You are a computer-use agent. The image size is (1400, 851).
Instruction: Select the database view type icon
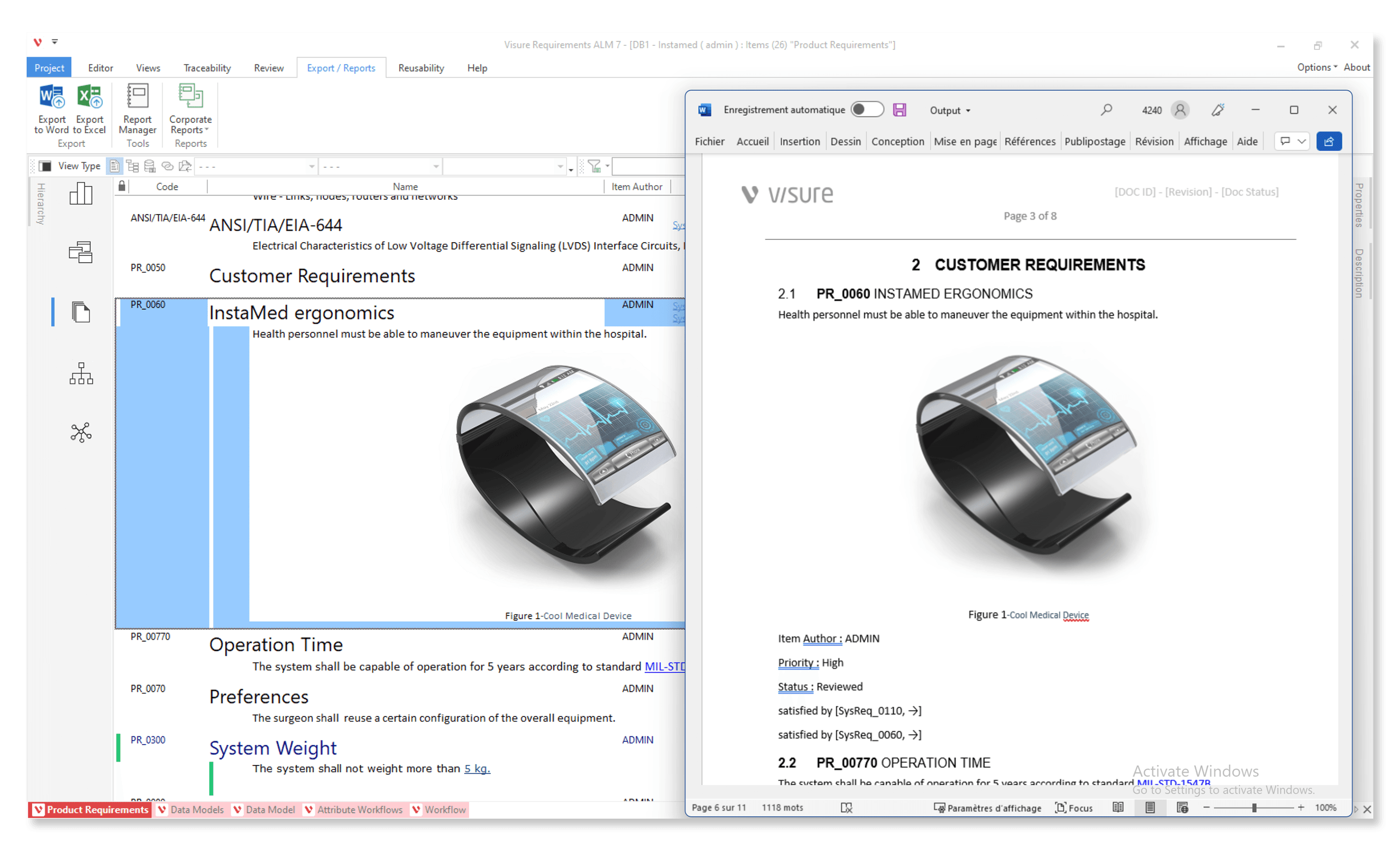[x=149, y=166]
